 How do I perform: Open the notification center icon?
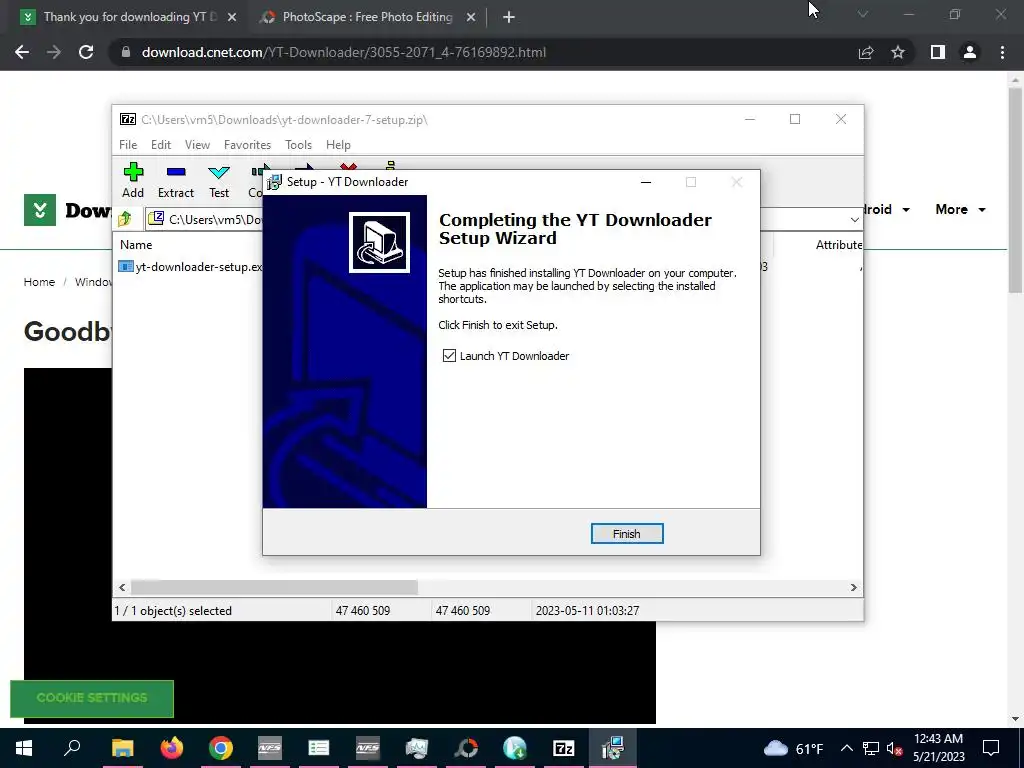[x=991, y=748]
